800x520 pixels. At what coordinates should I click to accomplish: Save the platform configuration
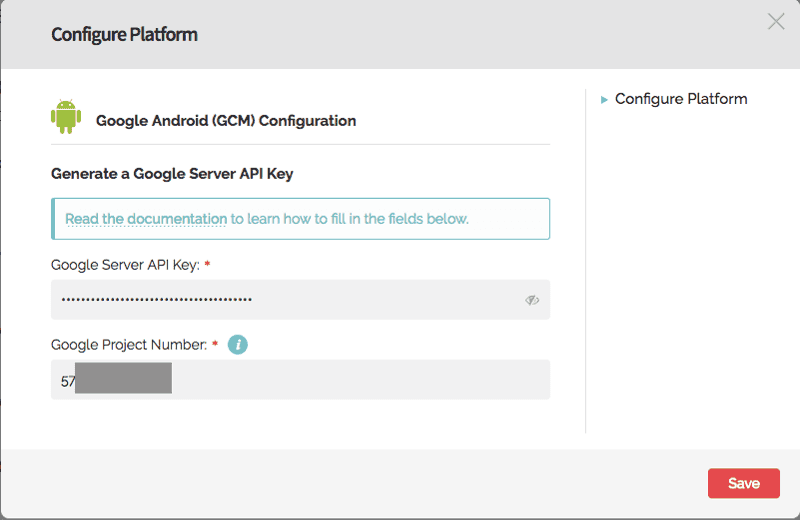(743, 483)
